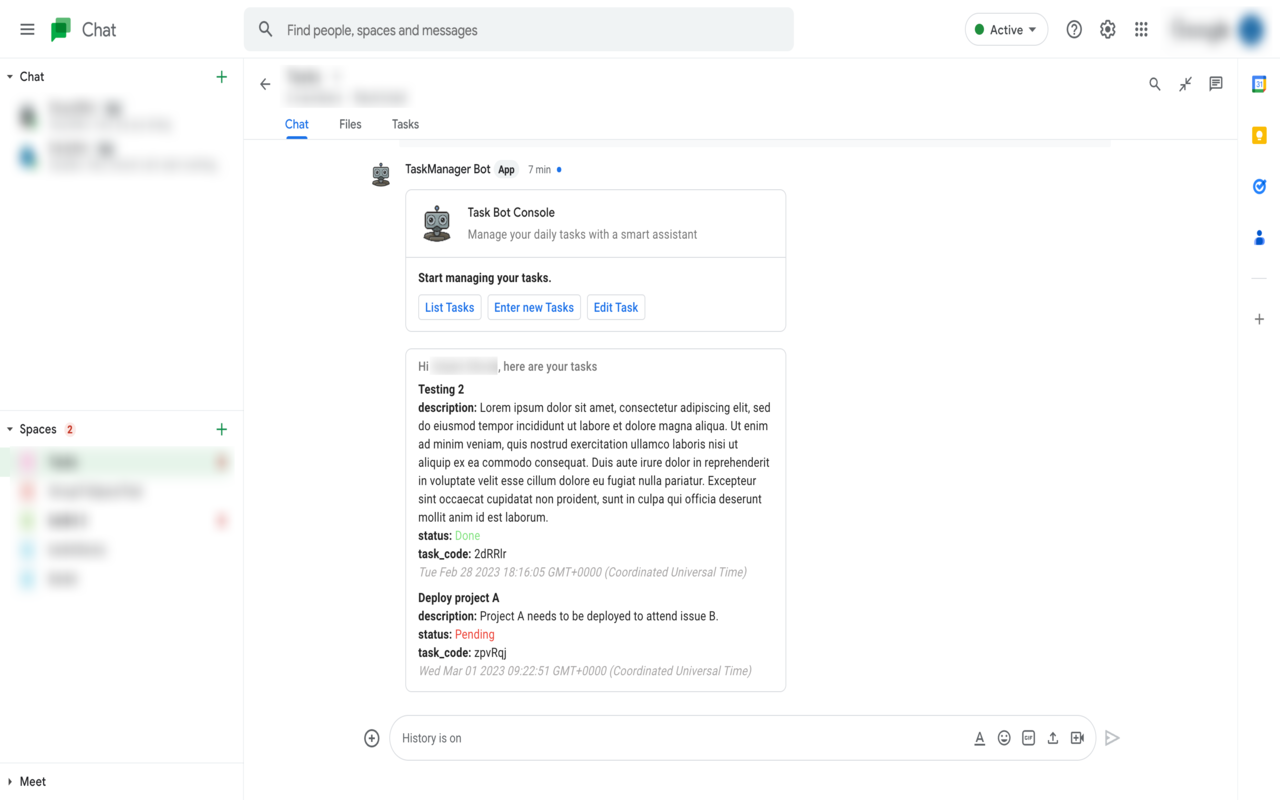This screenshot has height=800, width=1280.
Task: Switch to the Files tab
Action: [350, 124]
